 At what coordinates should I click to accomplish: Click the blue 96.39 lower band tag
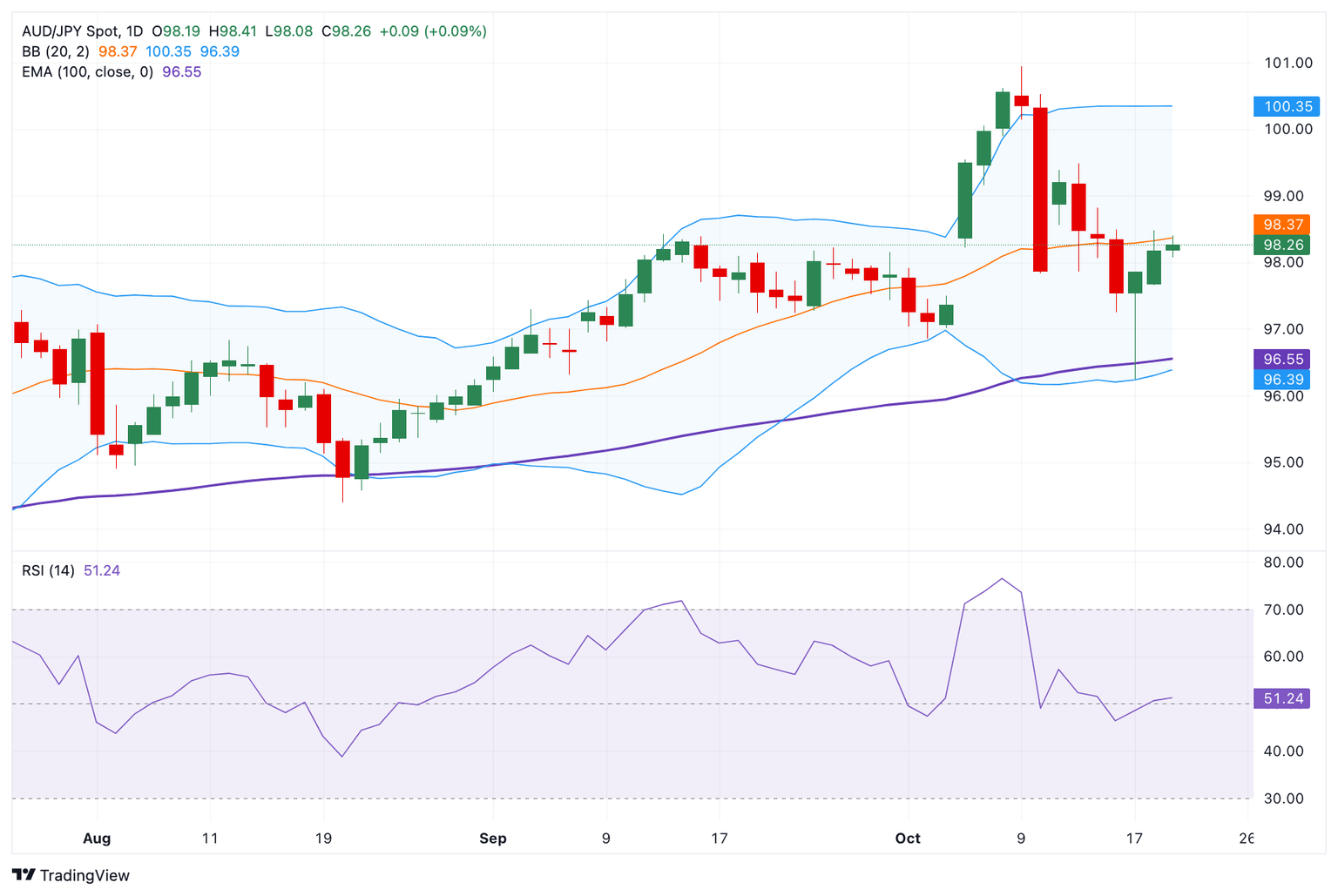click(x=1282, y=379)
